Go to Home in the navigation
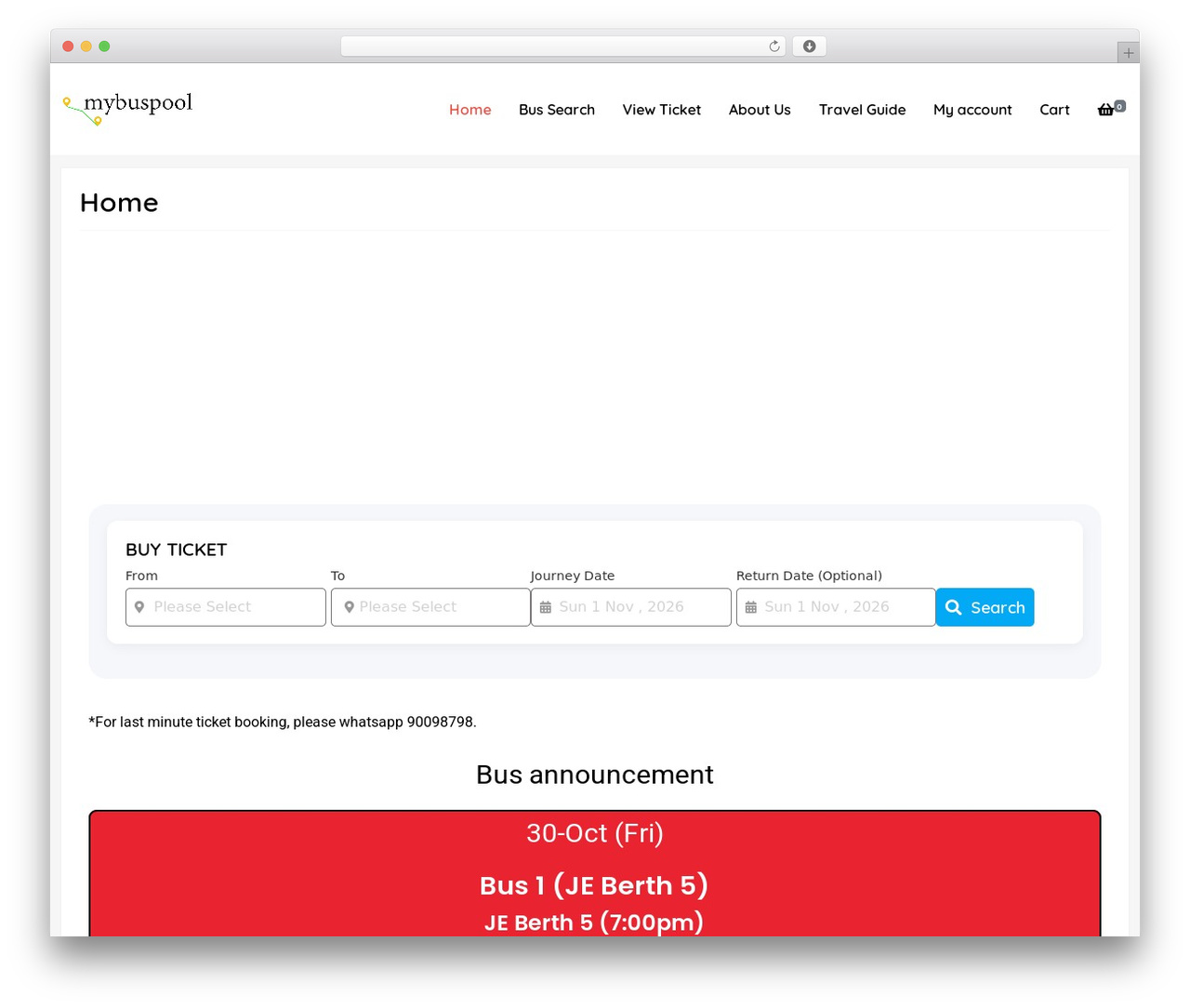The width and height of the screenshot is (1190, 1008). pos(470,110)
